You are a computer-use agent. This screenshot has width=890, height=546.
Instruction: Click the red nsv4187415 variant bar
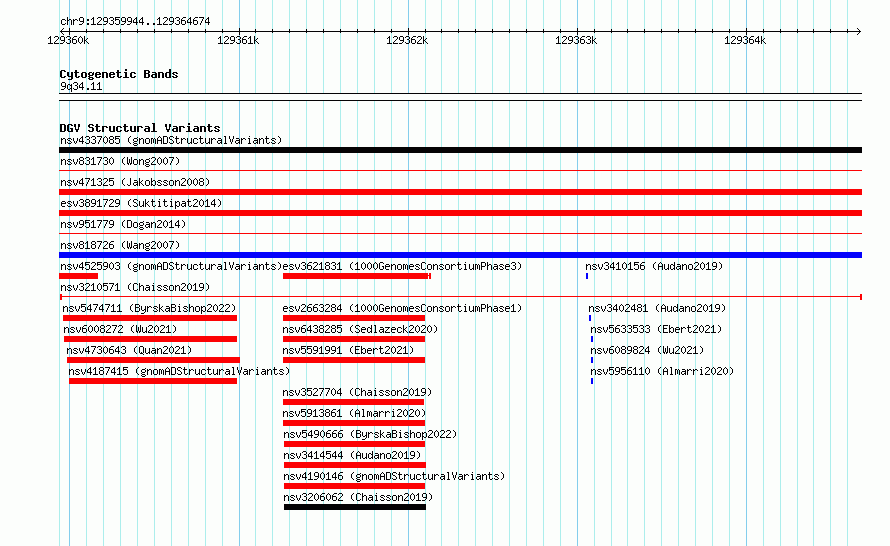153,381
